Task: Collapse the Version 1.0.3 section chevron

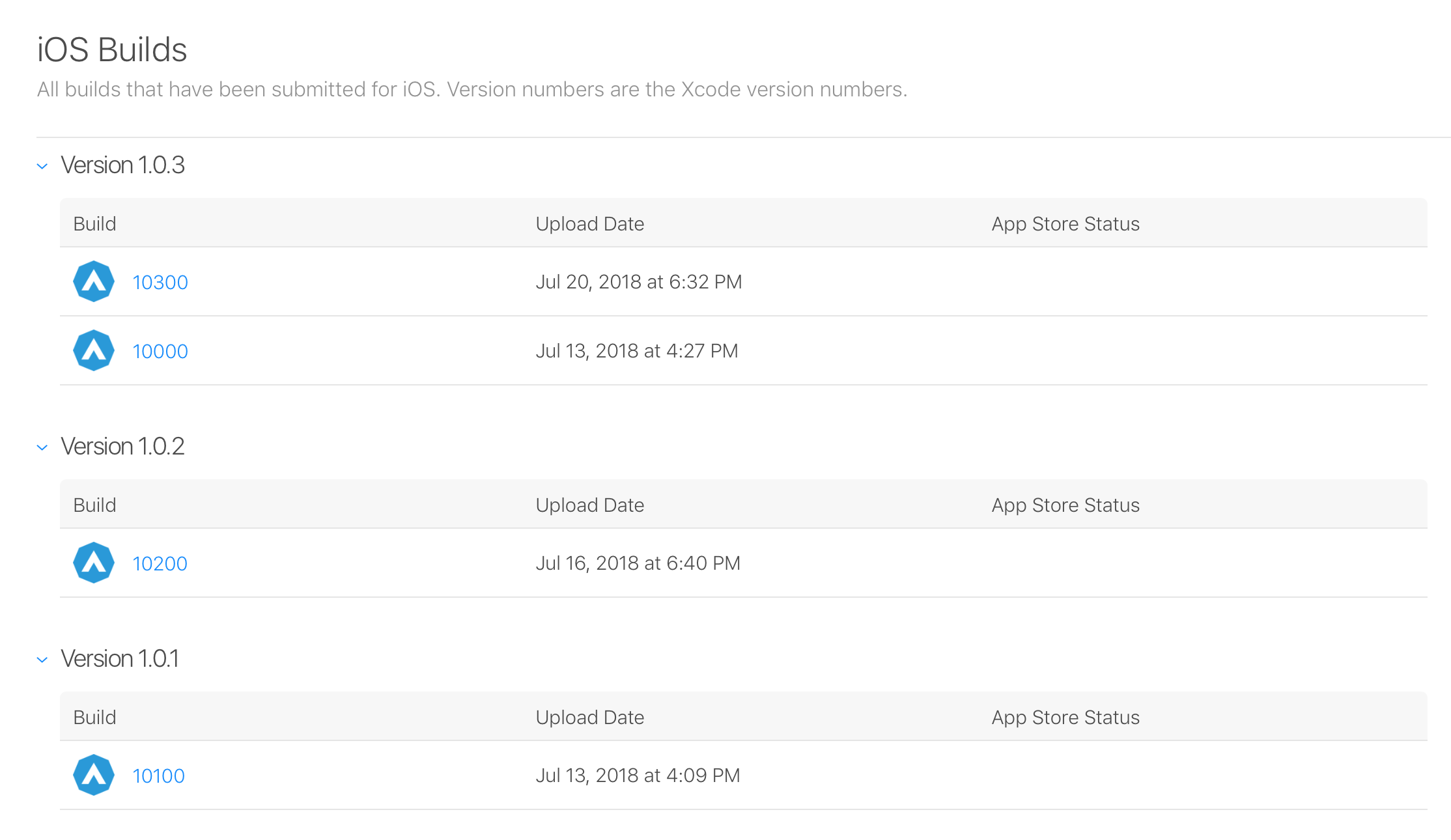Action: click(42, 166)
